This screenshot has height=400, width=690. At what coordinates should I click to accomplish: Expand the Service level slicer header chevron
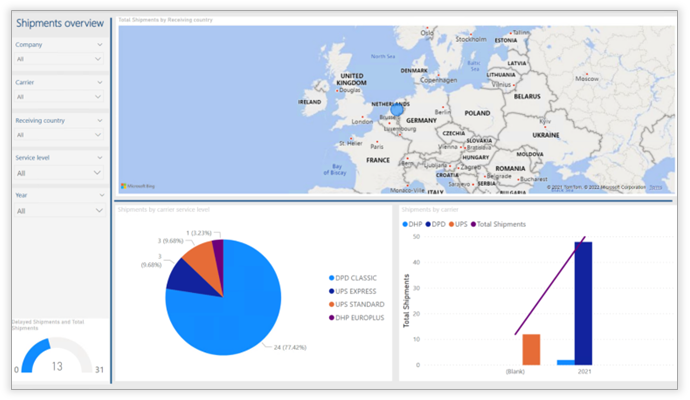[x=100, y=158]
